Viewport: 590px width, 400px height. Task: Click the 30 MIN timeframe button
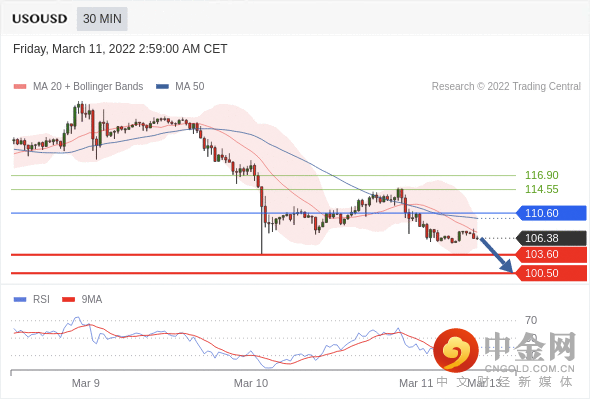click(x=102, y=19)
